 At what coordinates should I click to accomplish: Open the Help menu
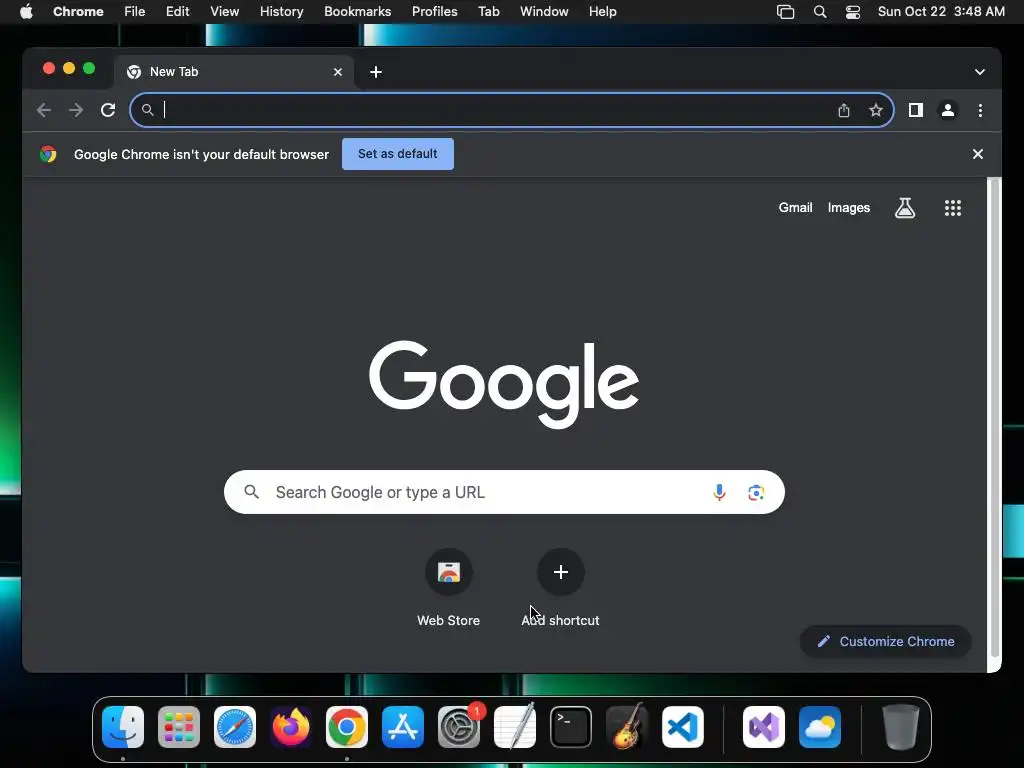602,12
